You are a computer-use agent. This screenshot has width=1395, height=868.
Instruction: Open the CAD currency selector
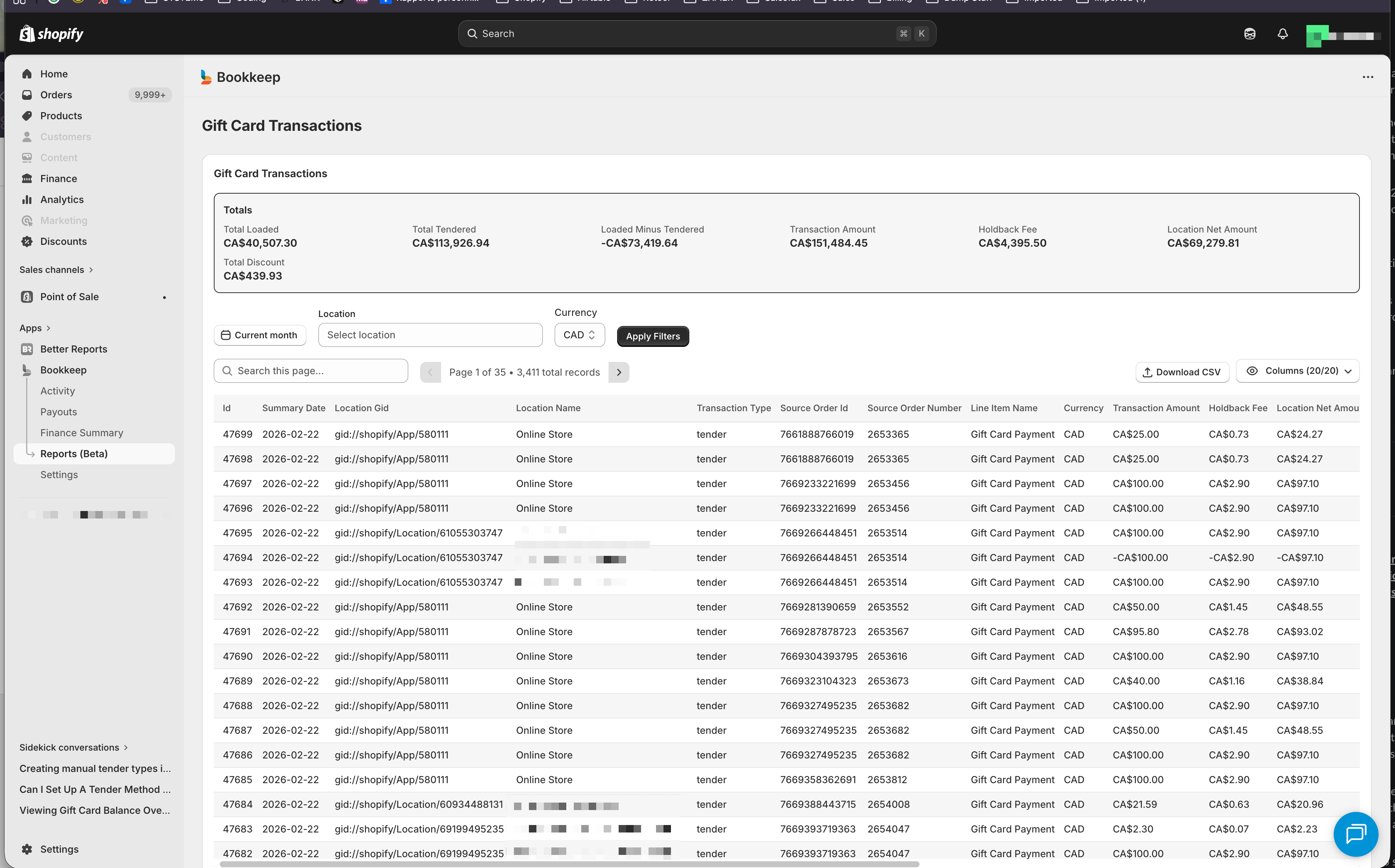coord(579,335)
